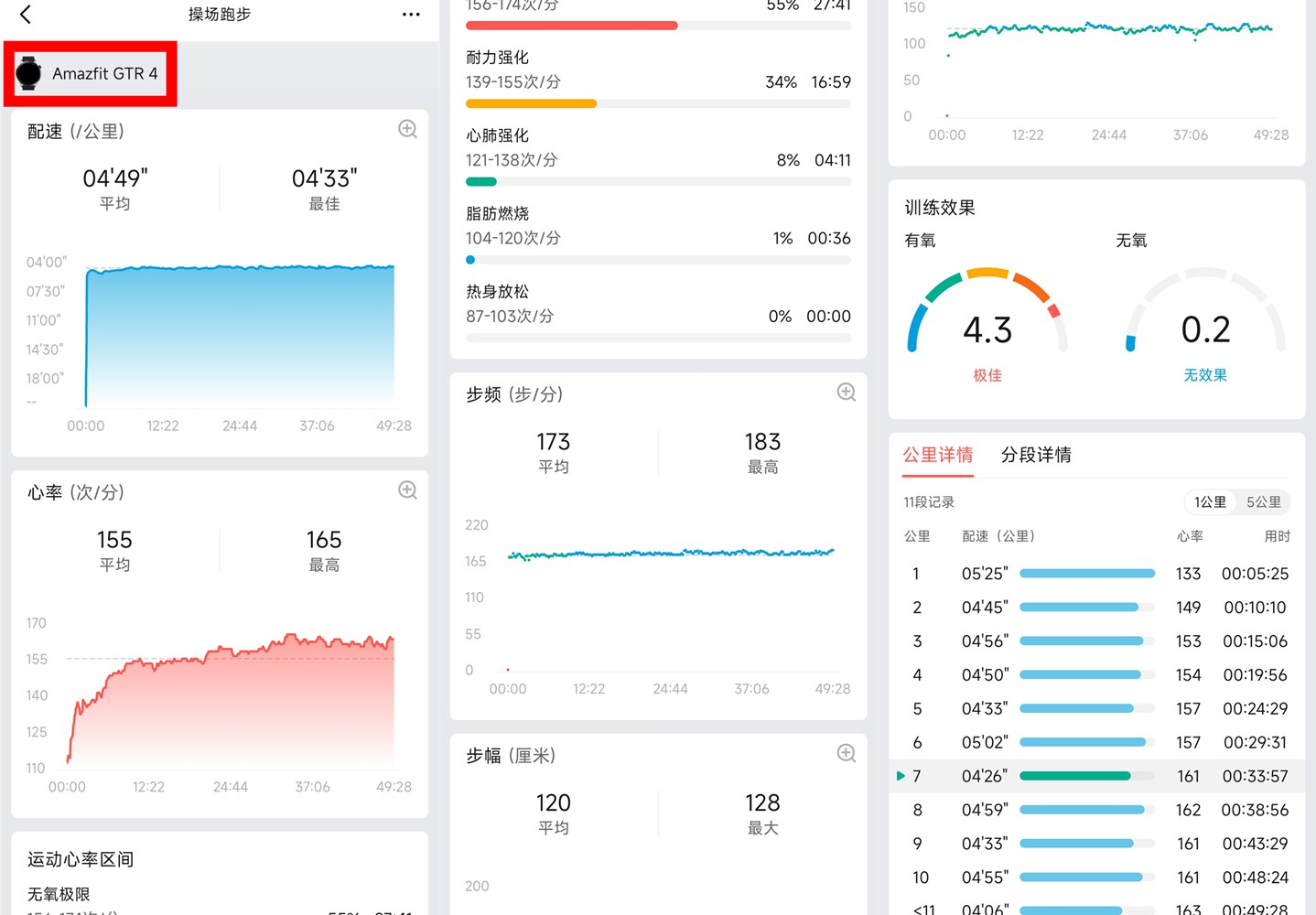Click the 用时 column header

click(x=1277, y=536)
